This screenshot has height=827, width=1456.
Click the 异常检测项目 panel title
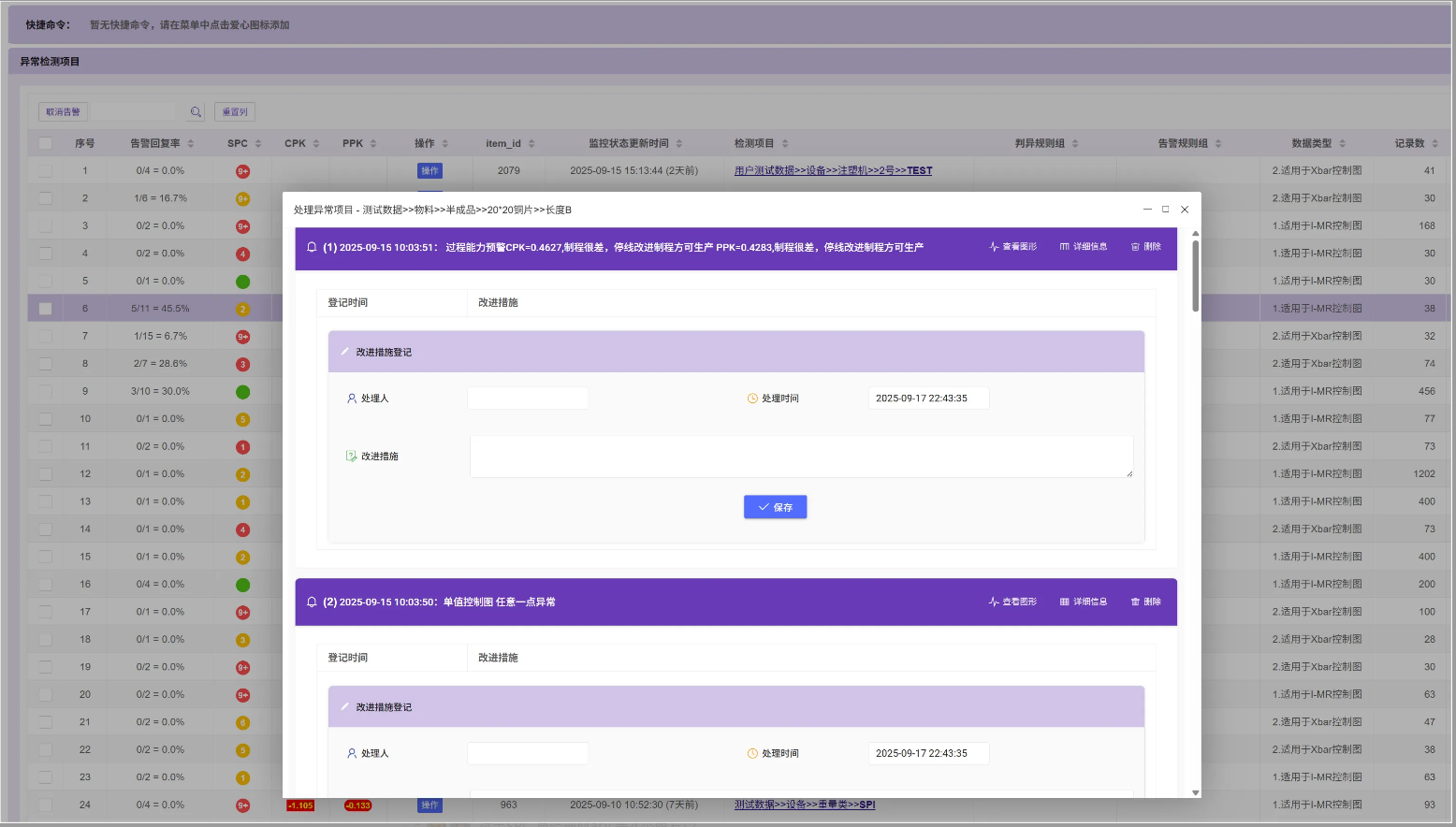point(50,62)
